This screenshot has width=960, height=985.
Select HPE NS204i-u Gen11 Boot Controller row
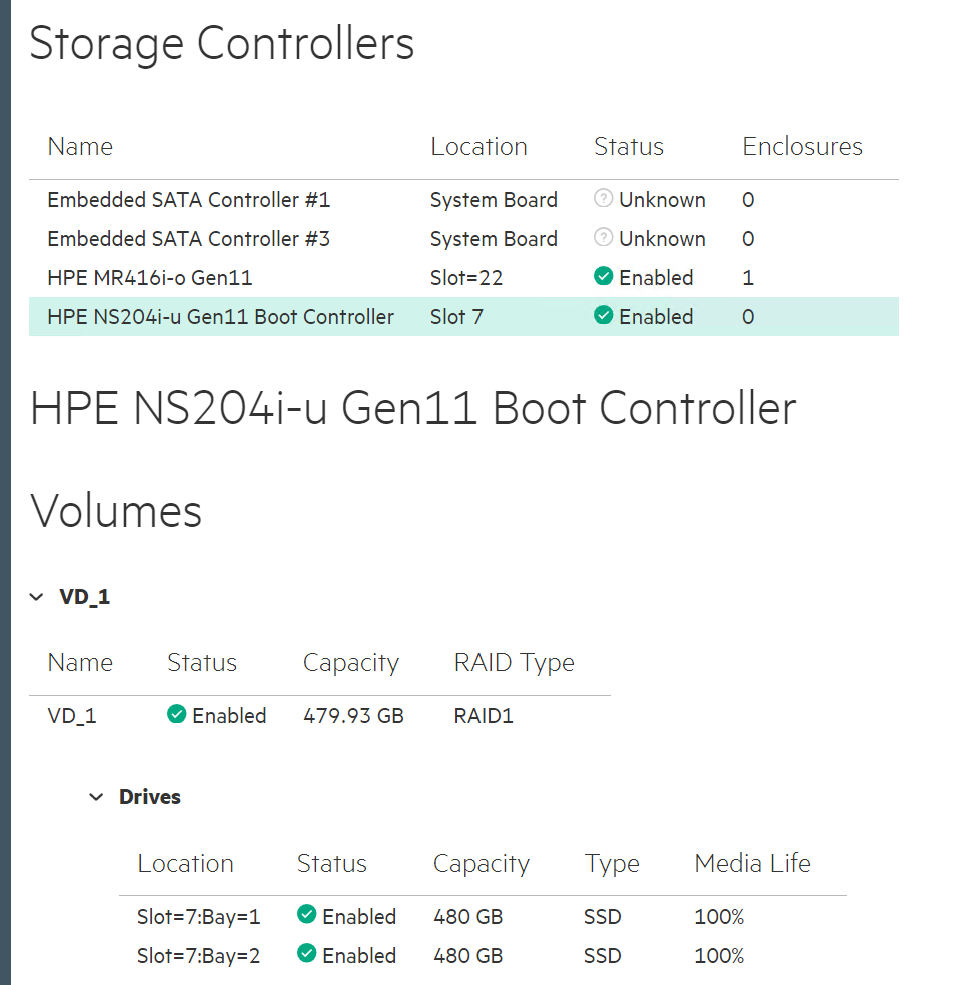pos(464,317)
